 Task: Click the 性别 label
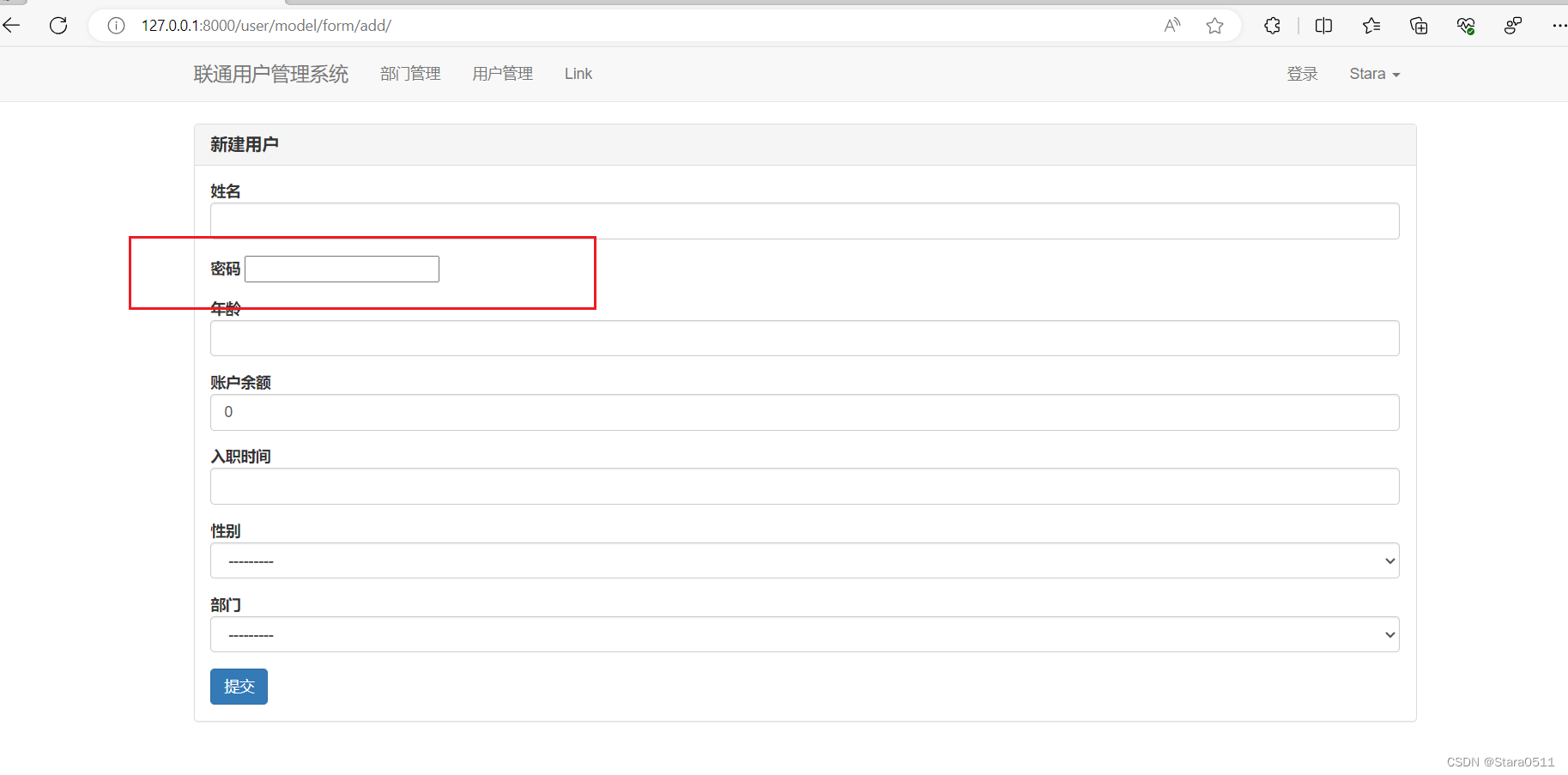pyautogui.click(x=226, y=531)
